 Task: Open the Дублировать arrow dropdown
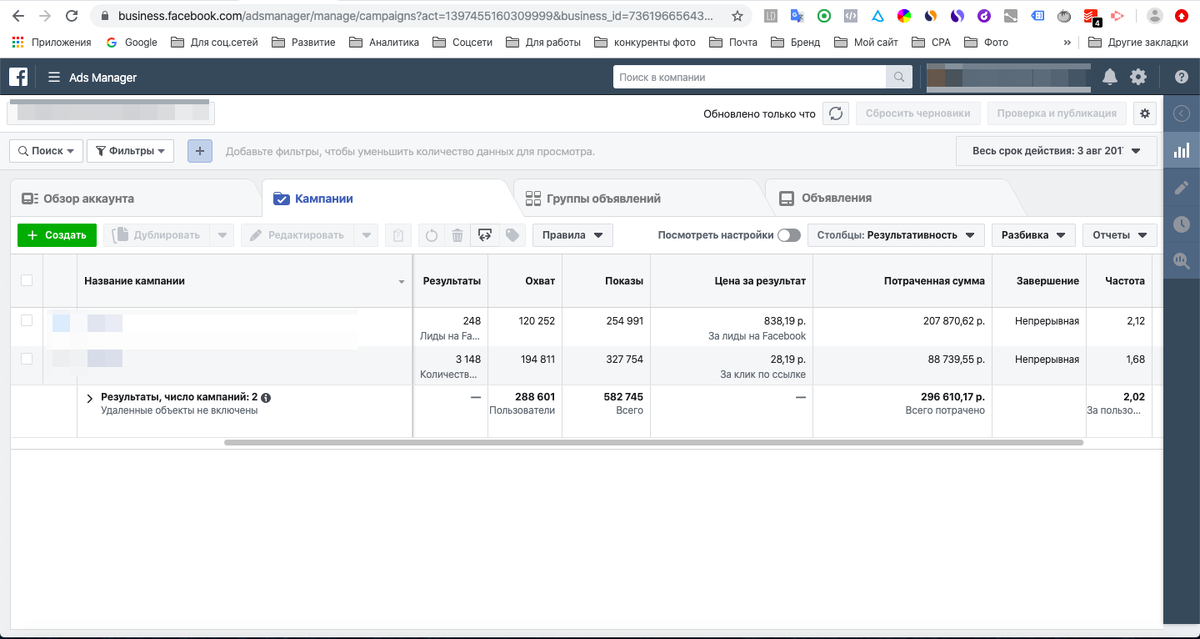[x=222, y=235]
